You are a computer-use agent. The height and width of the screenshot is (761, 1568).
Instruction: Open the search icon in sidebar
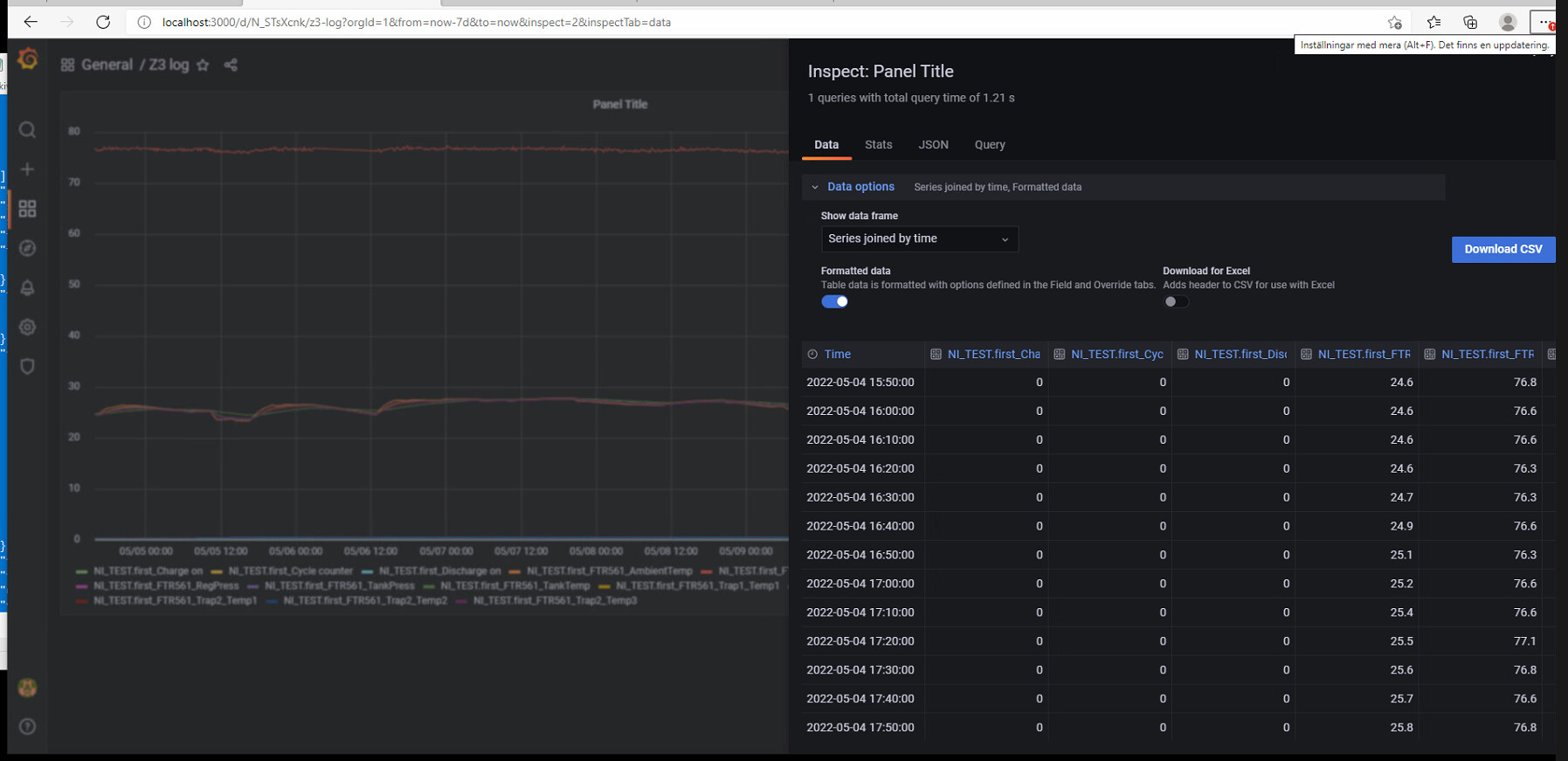point(28,130)
